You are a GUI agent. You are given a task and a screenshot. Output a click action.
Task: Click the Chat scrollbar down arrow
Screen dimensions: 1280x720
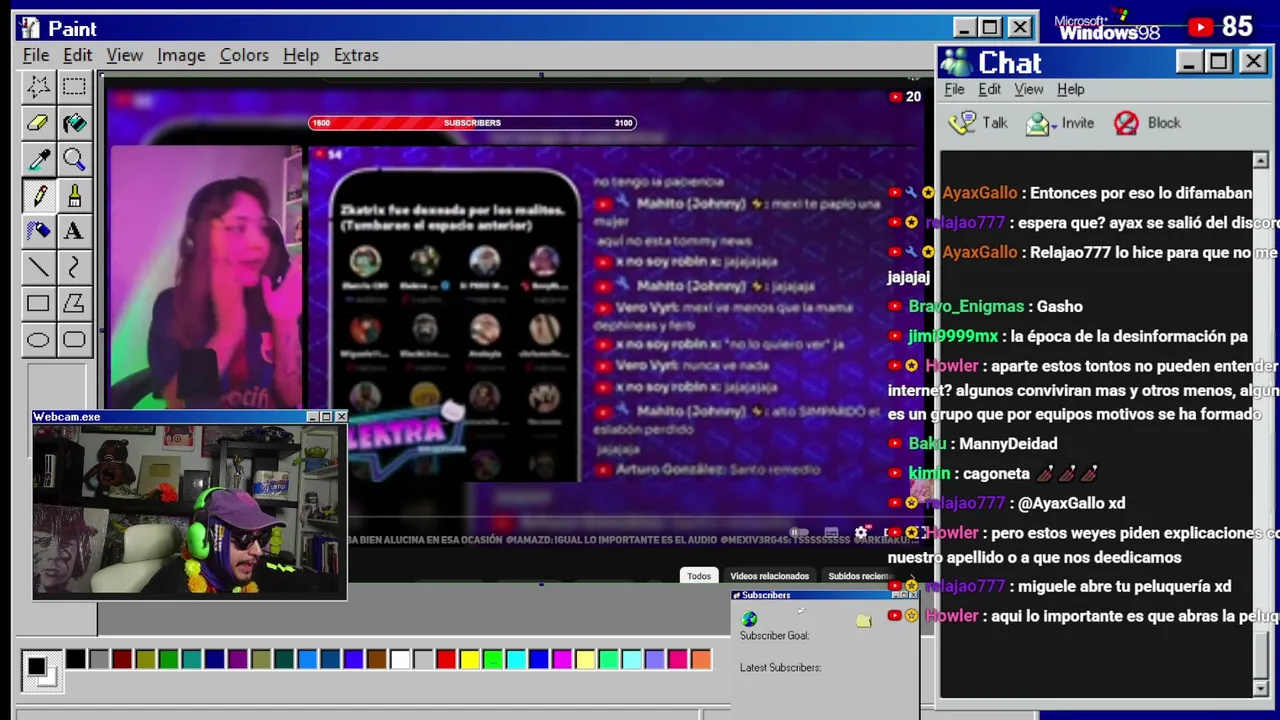[x=1260, y=689]
